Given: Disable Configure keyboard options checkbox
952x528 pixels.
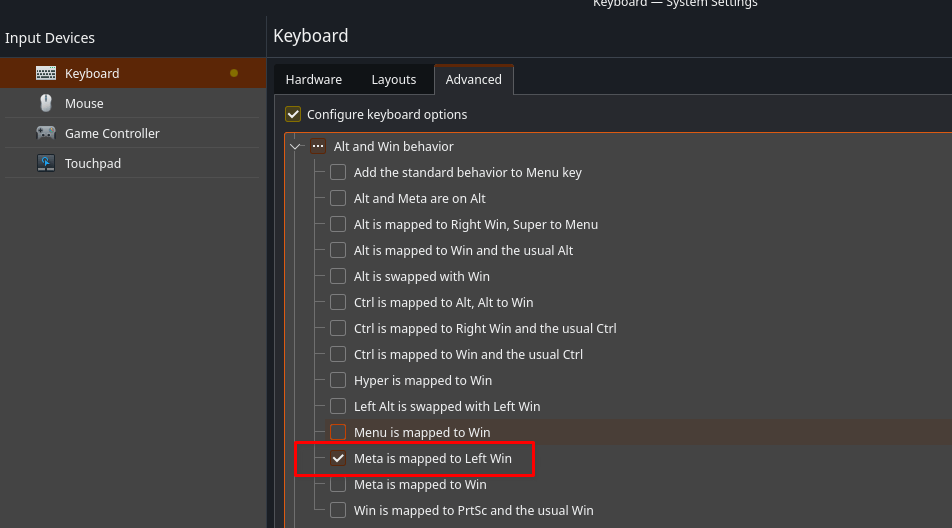Looking at the screenshot, I should pyautogui.click(x=293, y=114).
